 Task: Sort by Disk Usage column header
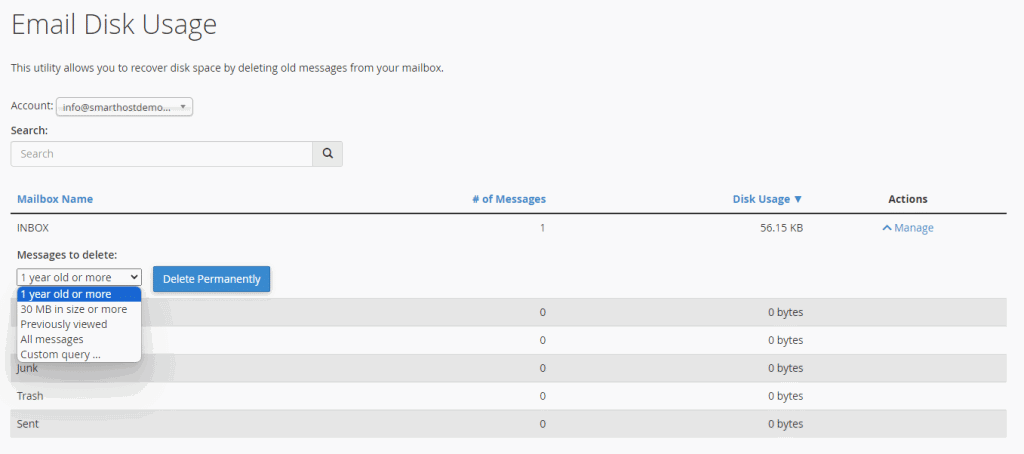[767, 199]
